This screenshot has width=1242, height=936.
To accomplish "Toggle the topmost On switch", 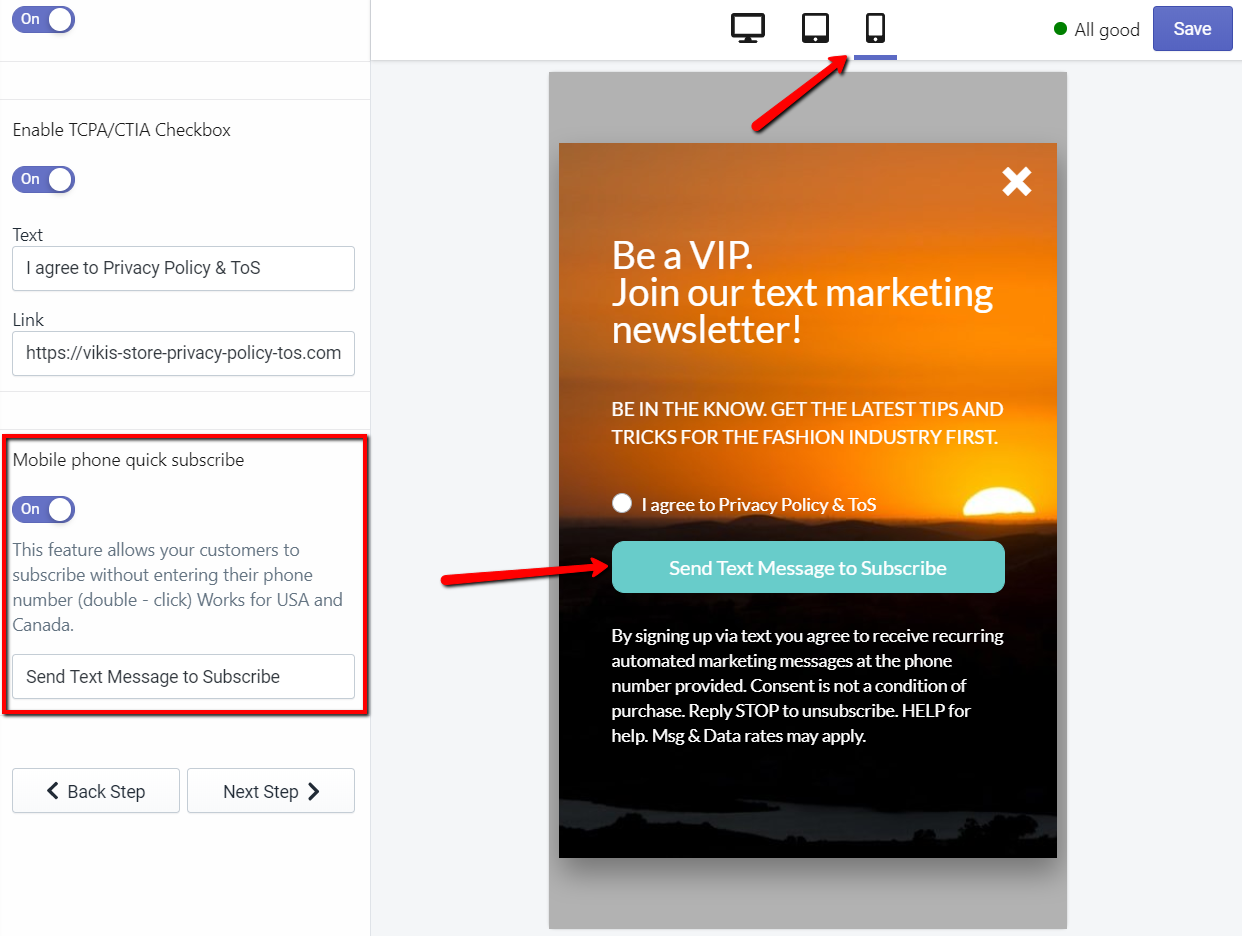I will click(x=43, y=19).
